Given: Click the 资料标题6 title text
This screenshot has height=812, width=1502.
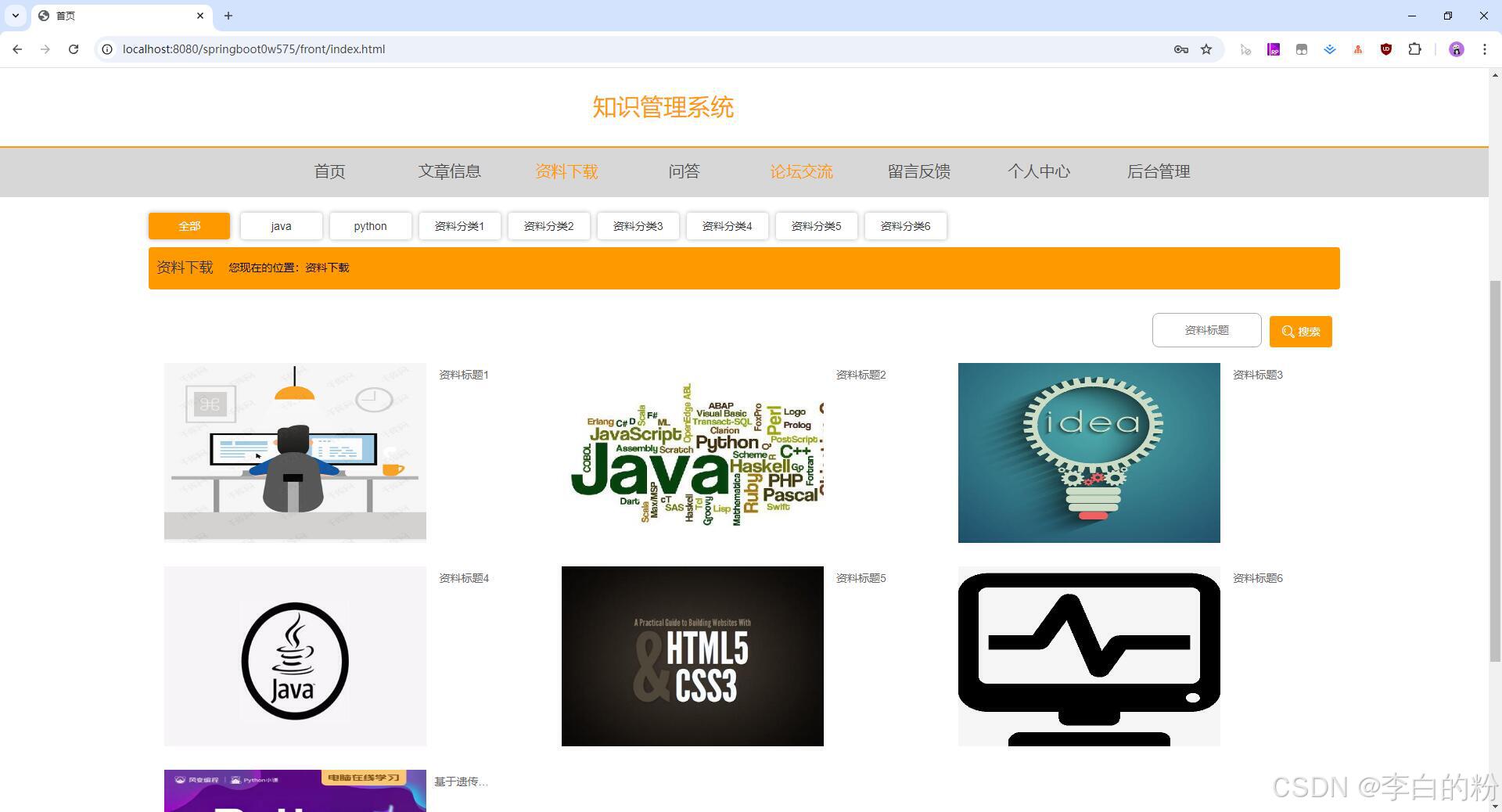Looking at the screenshot, I should click(1257, 578).
